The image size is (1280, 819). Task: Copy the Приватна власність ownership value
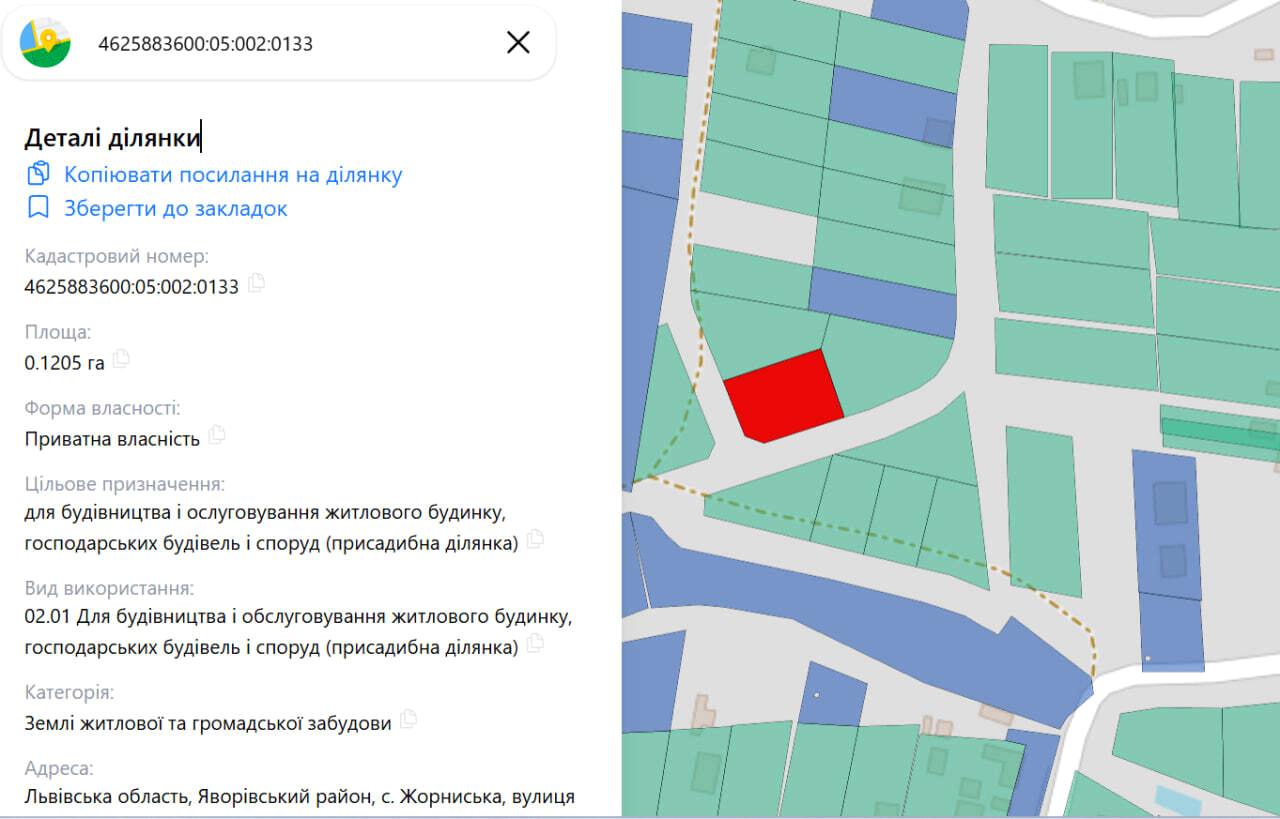click(x=217, y=435)
